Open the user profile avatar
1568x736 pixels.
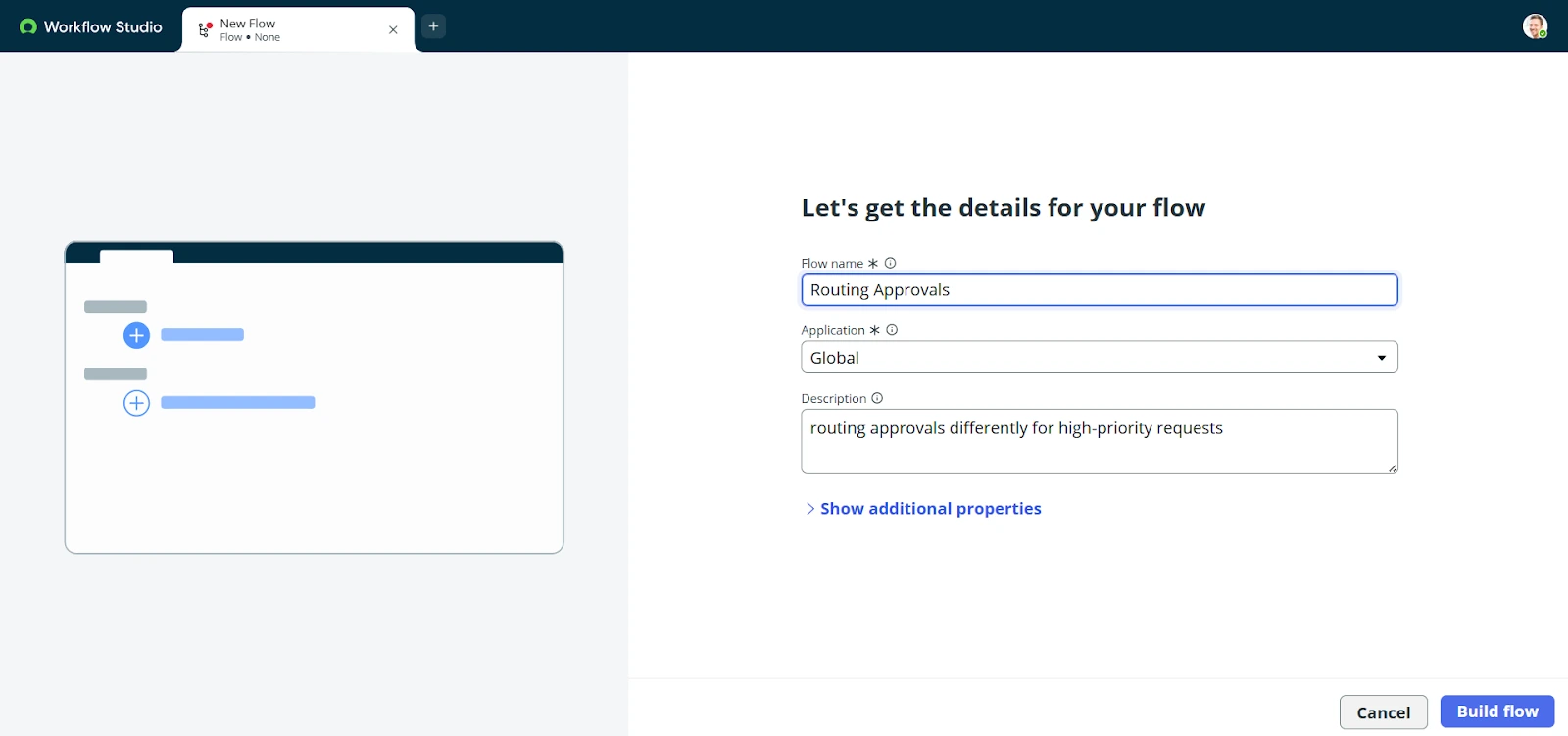1535,26
